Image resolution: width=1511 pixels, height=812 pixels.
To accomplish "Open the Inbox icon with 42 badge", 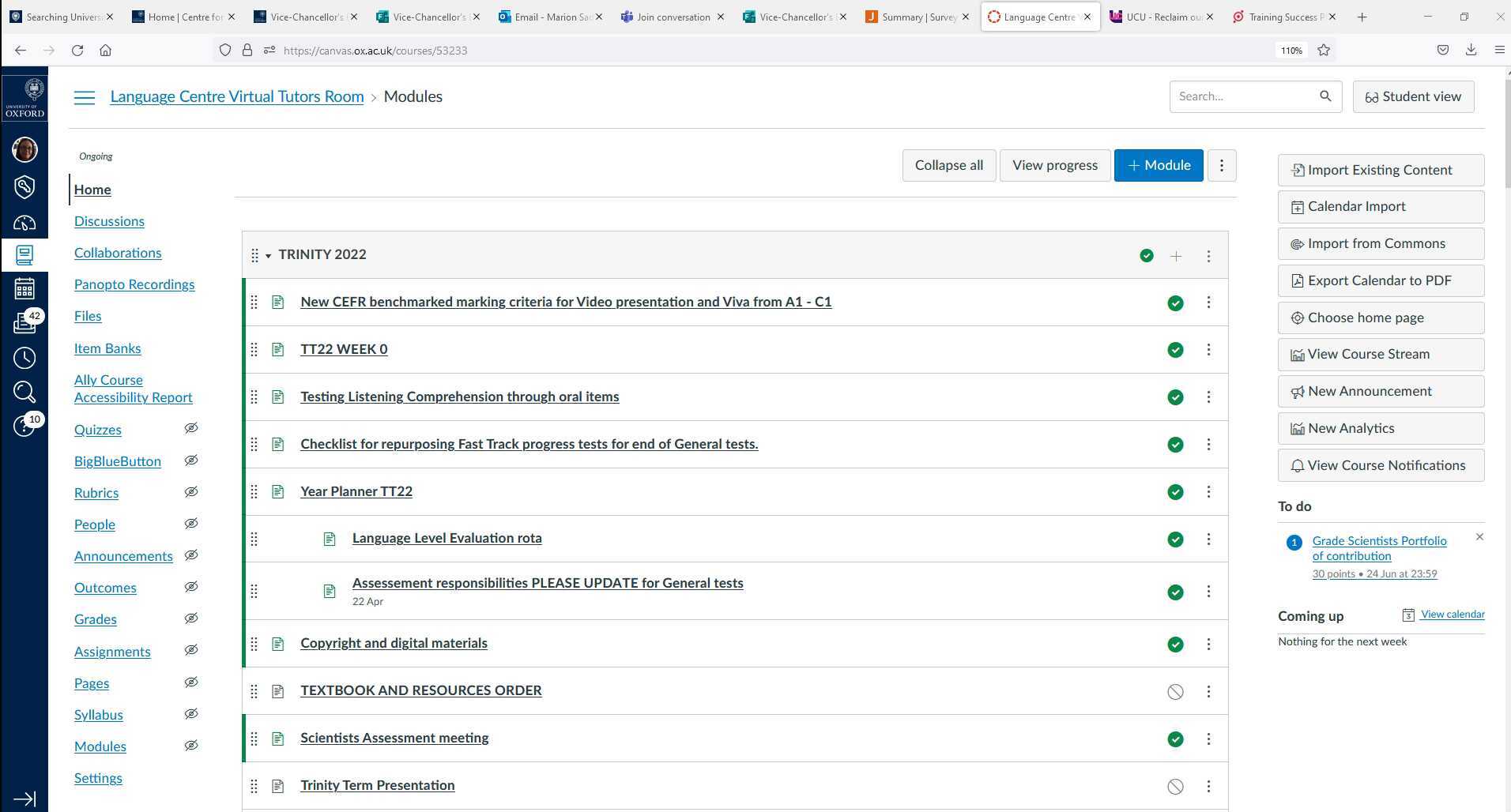I will [24, 322].
